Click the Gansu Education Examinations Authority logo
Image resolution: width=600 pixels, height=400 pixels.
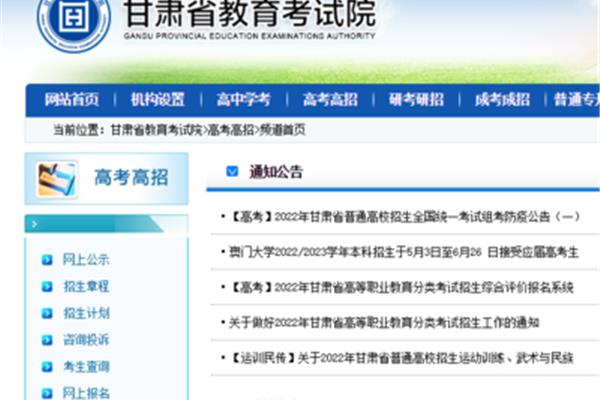point(74,20)
